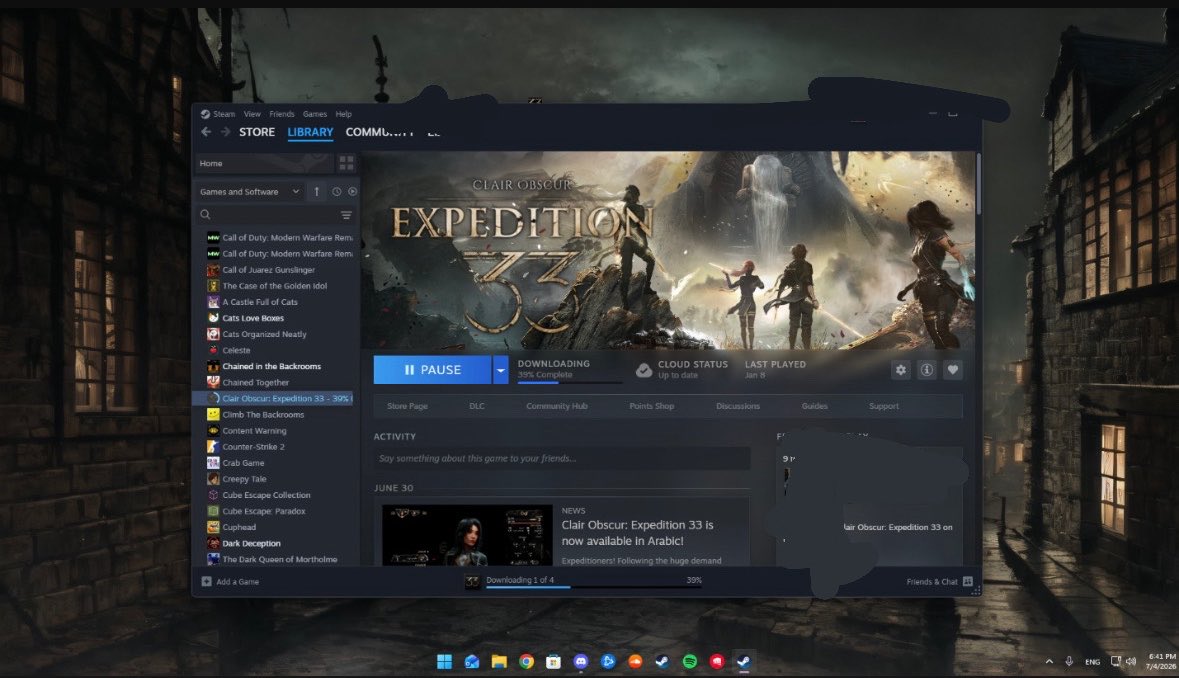The width and height of the screenshot is (1179, 678).
Task: Open the Friends menu
Action: [282, 114]
